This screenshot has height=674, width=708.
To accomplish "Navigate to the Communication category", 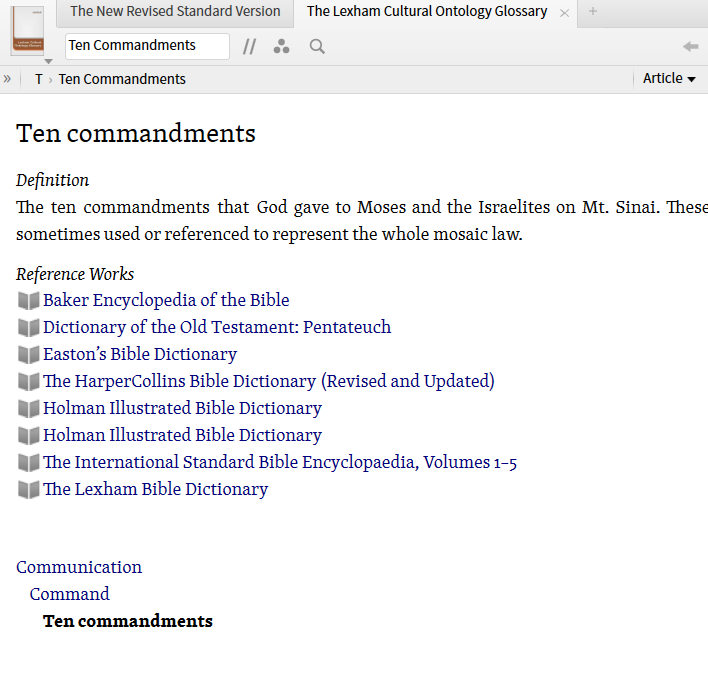I will pos(79,567).
